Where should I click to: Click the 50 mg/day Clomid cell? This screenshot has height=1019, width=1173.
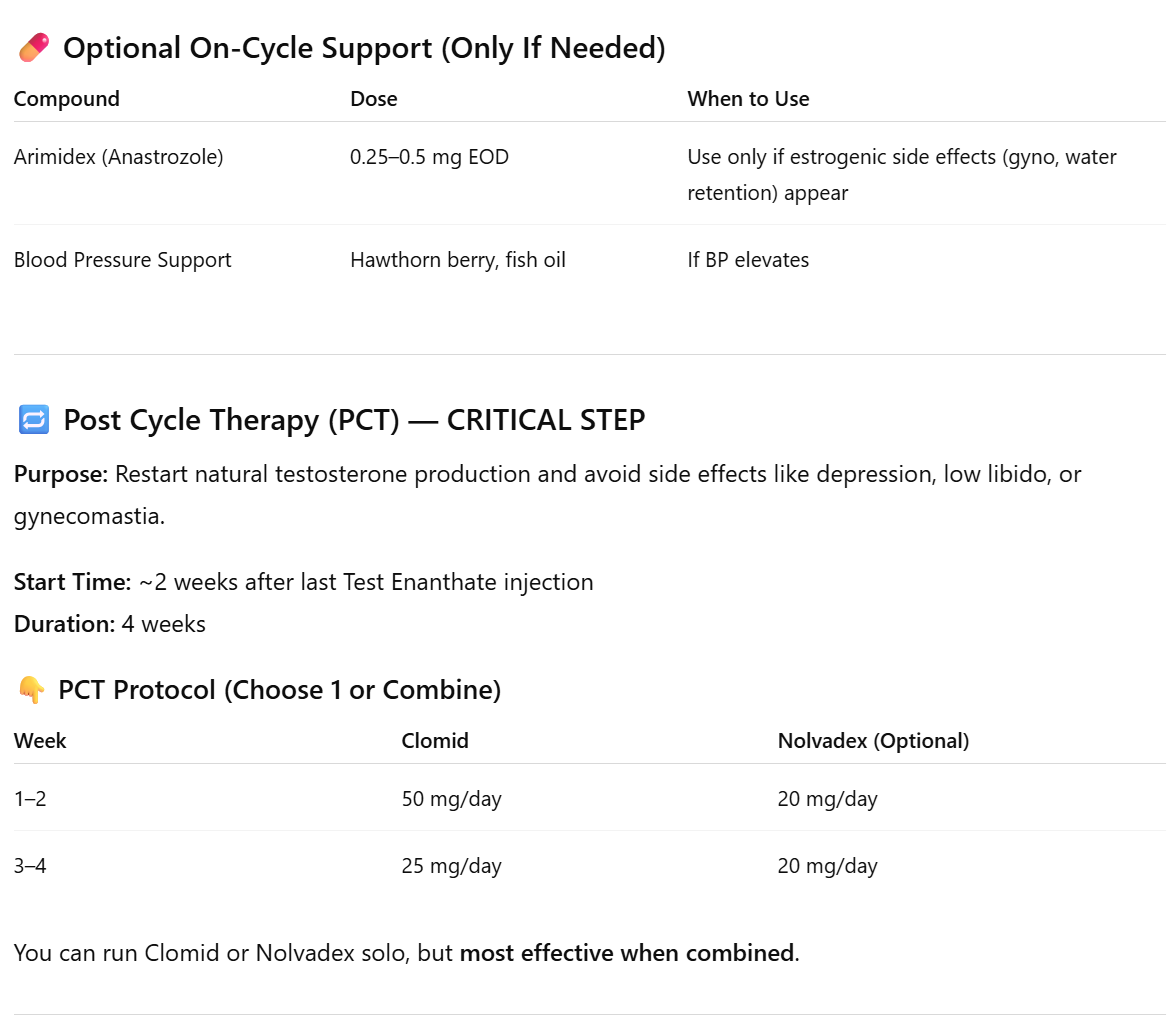pos(451,799)
